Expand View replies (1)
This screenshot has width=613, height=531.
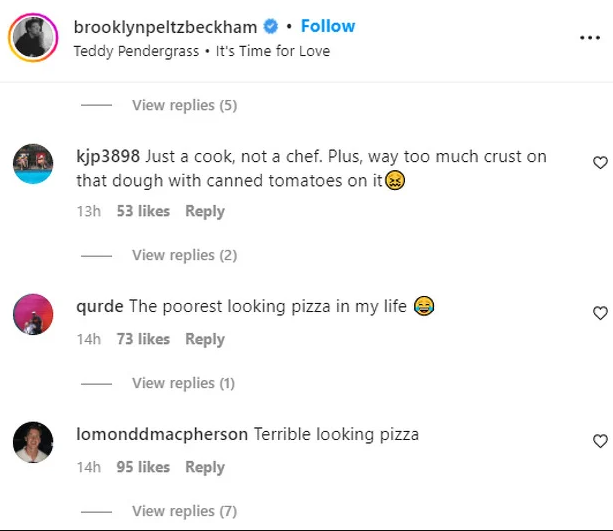click(x=184, y=383)
